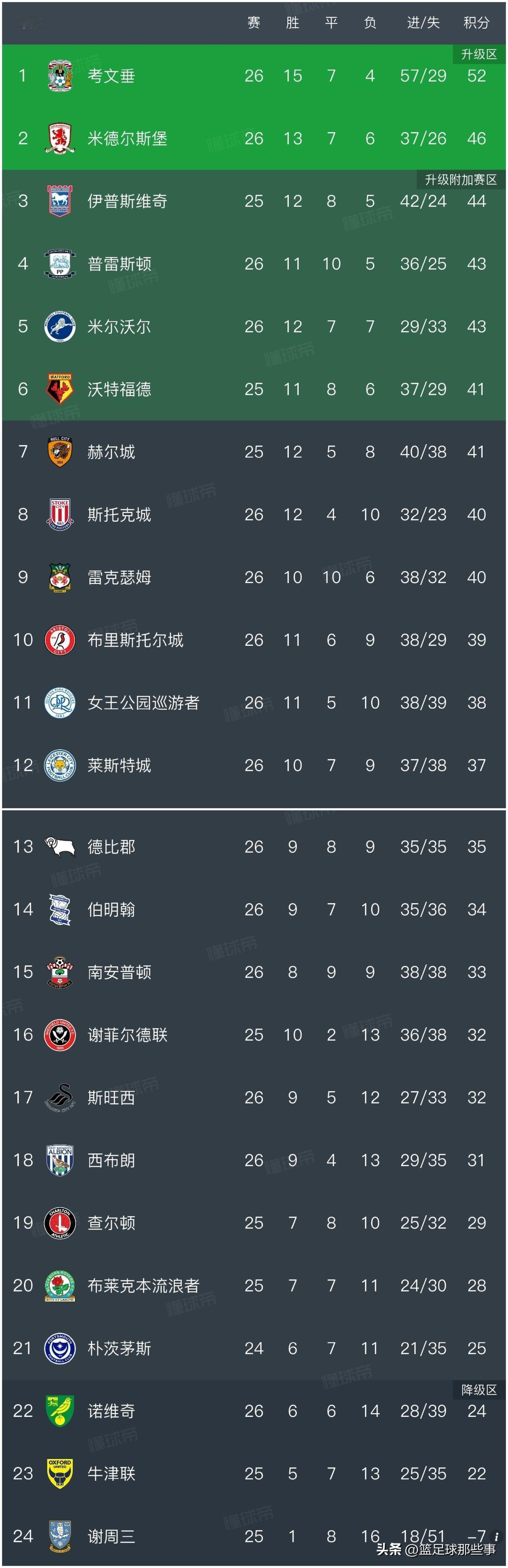Image resolution: width=508 pixels, height=1568 pixels.
Task: Select the 布莱克本流浪者 table row
Action: (x=253, y=1286)
